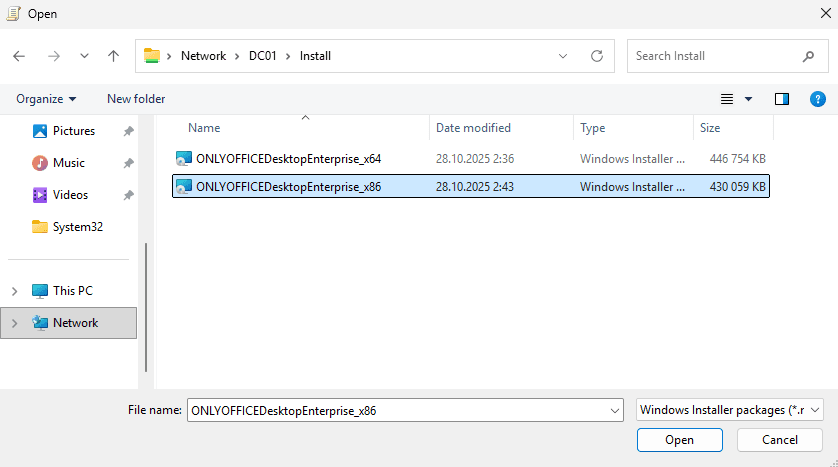This screenshot has width=838, height=467.
Task: Expand the chevron before Network breadcrumb
Action: click(x=169, y=56)
